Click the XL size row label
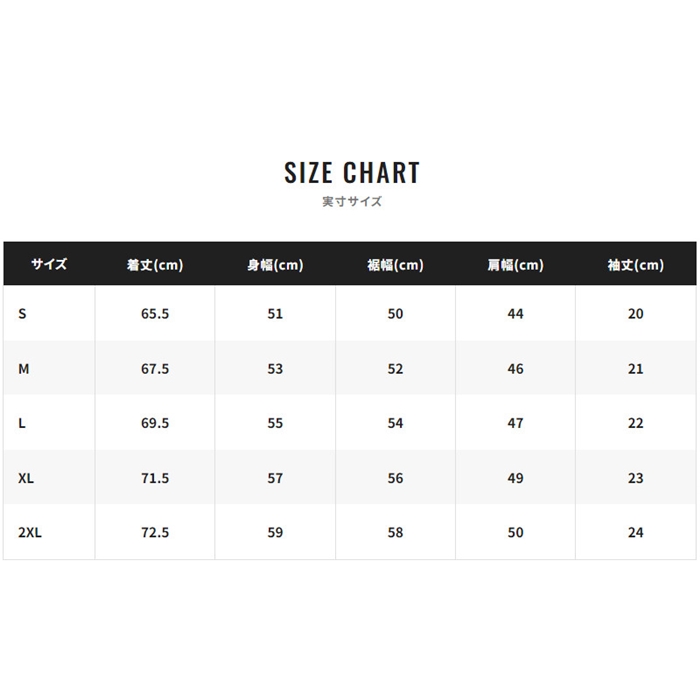Image resolution: width=700 pixels, height=700 pixels. pos(26,478)
